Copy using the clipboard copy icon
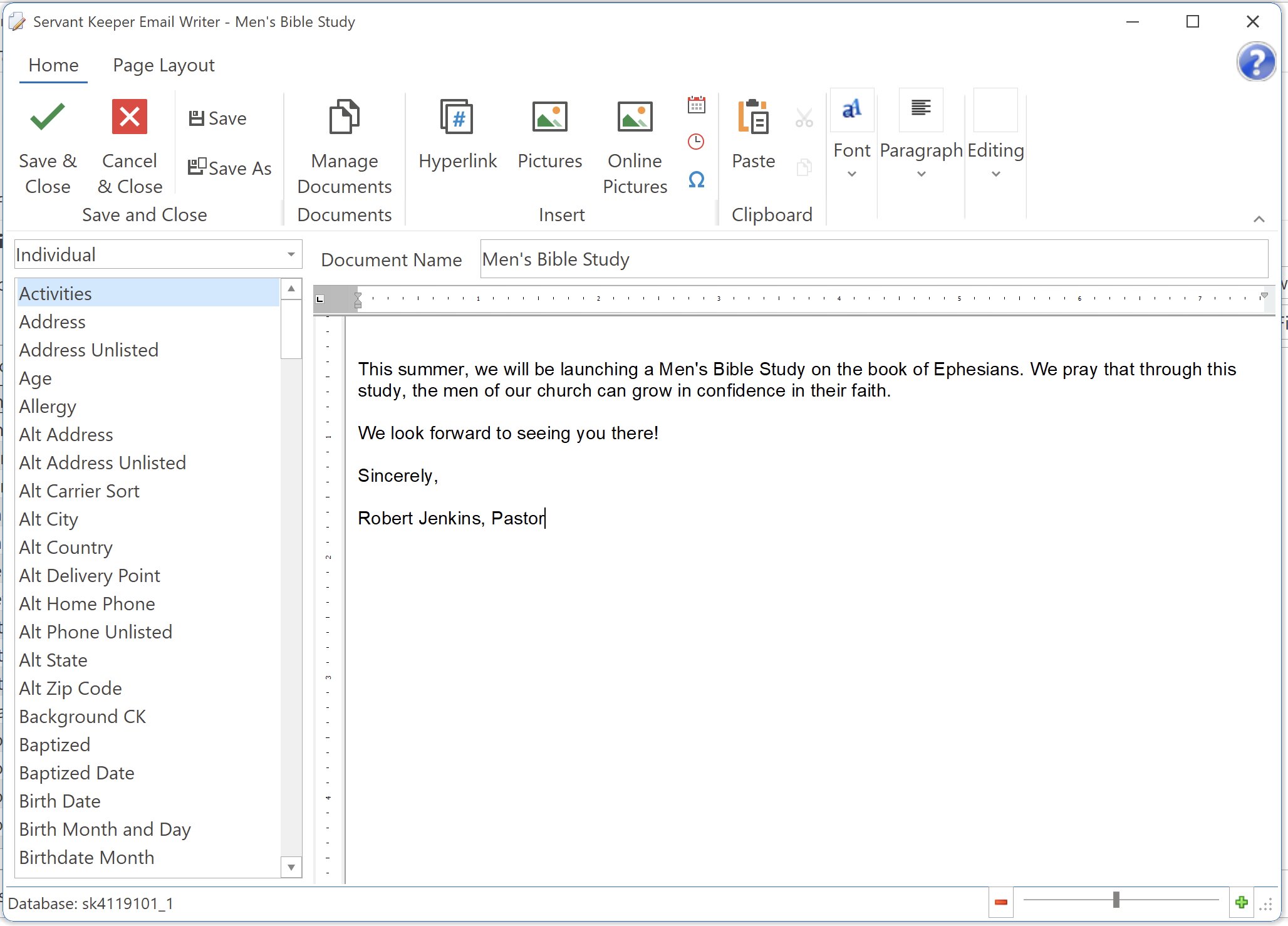 click(x=804, y=167)
